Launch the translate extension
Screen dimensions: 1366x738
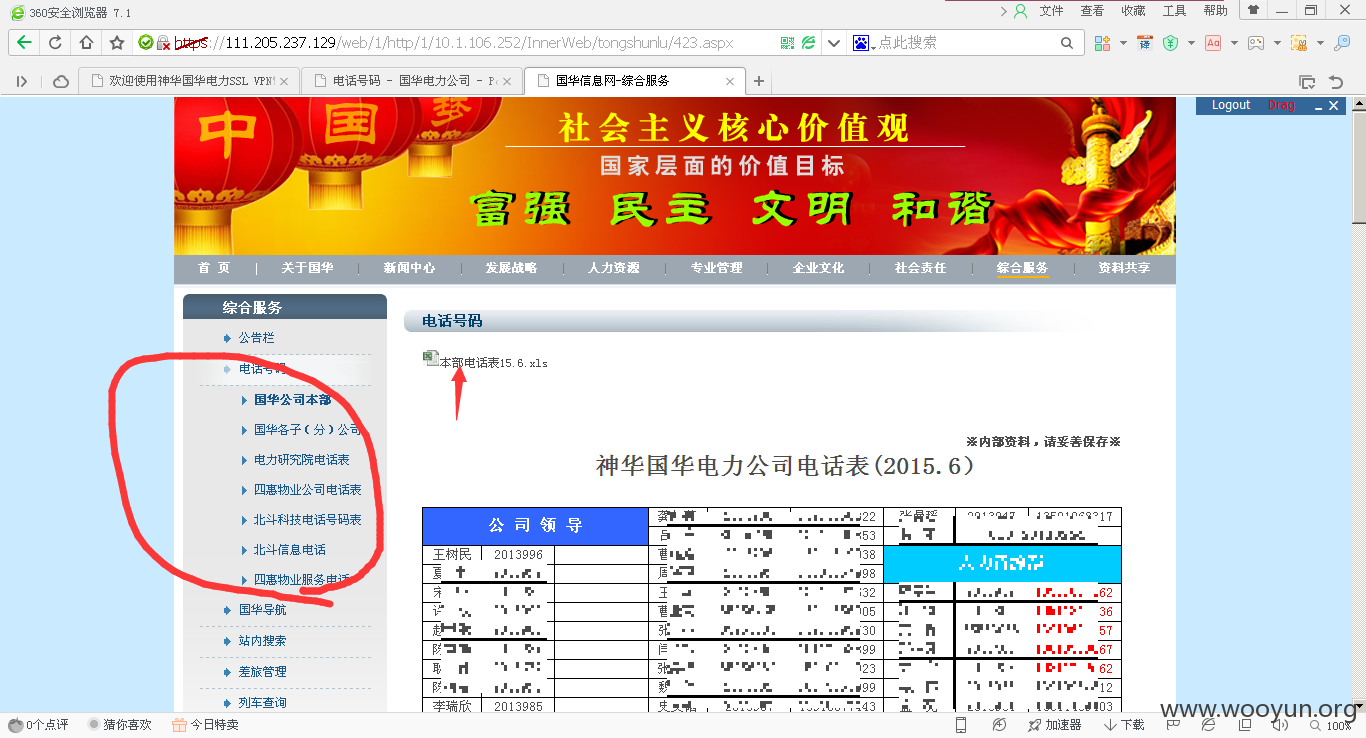(1144, 43)
